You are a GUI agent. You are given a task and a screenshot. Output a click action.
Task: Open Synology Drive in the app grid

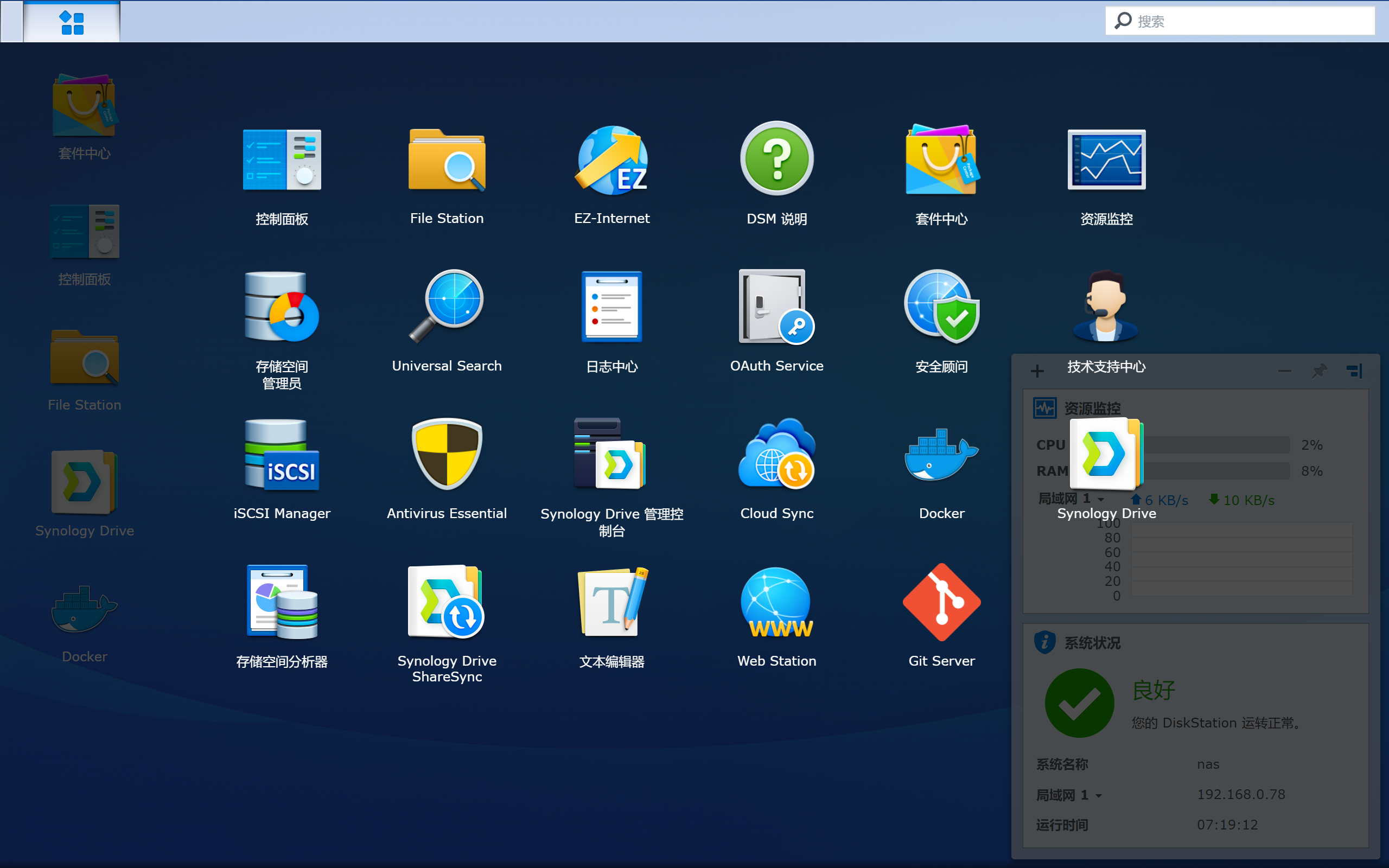(1107, 454)
